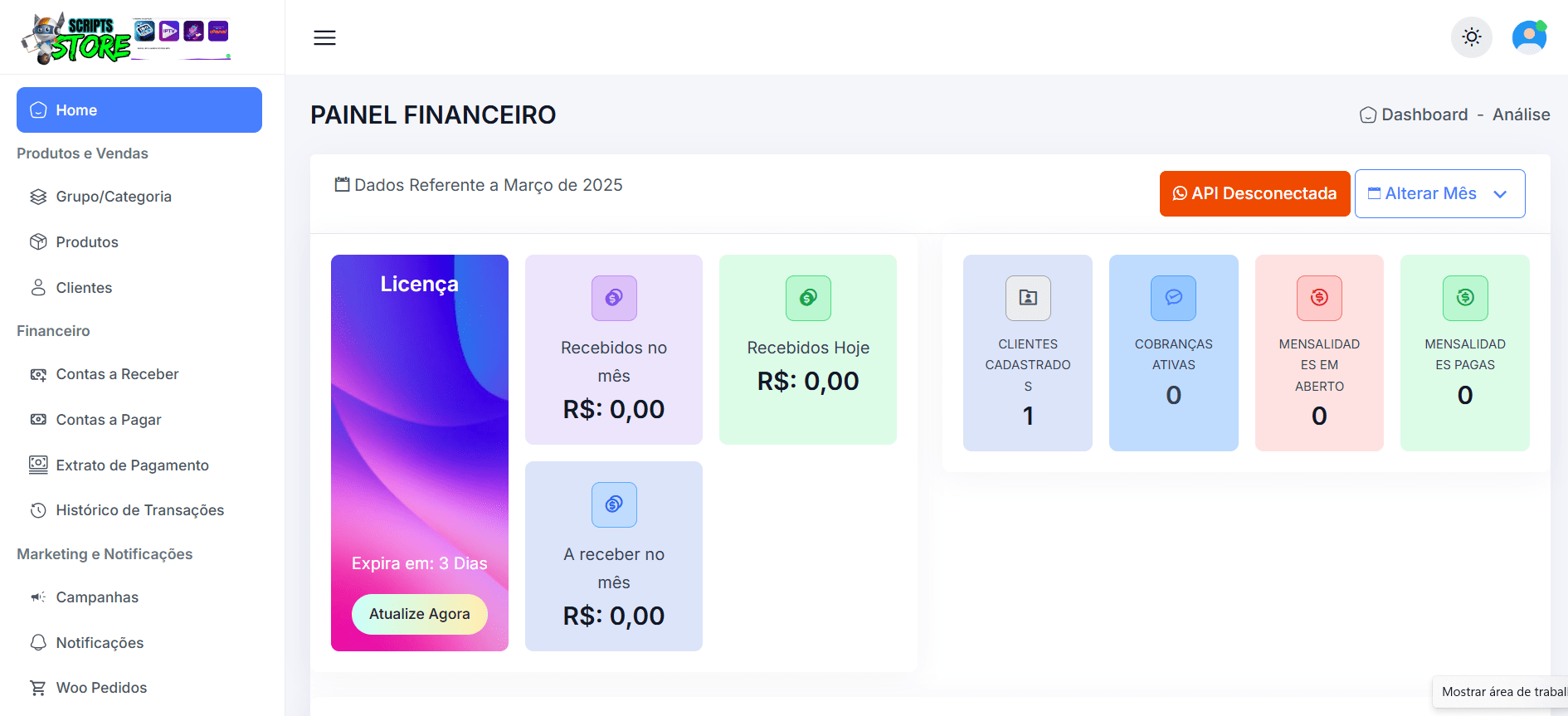The width and height of the screenshot is (1568, 716).
Task: Click the Licença gradient banner card
Action: pyautogui.click(x=419, y=453)
